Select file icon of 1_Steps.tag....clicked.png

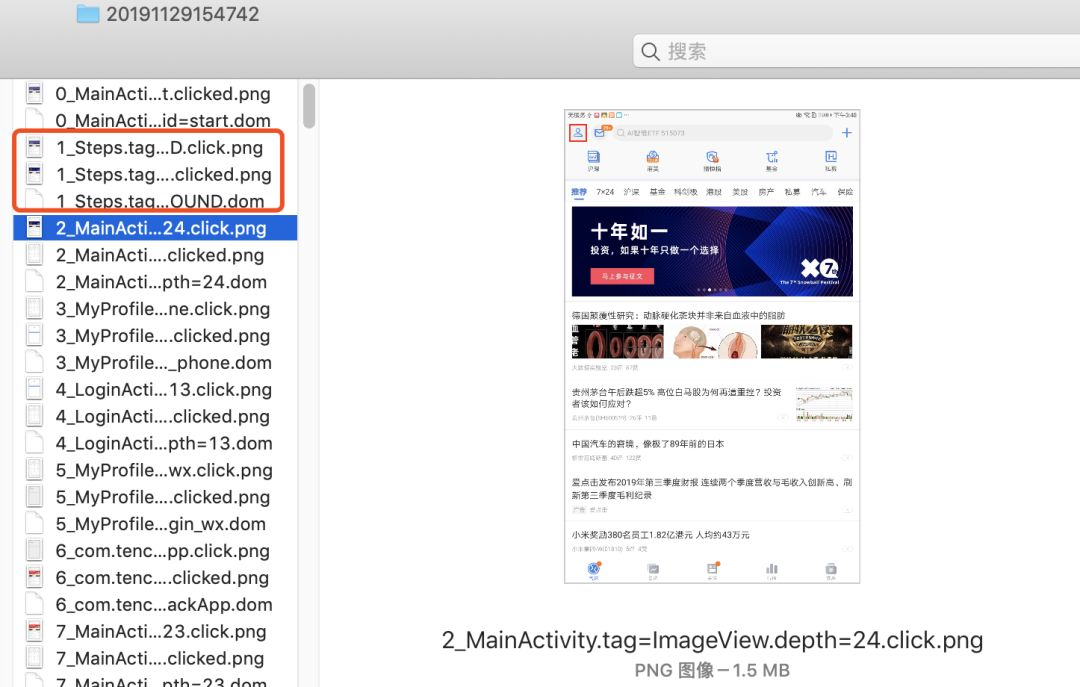pos(34,174)
